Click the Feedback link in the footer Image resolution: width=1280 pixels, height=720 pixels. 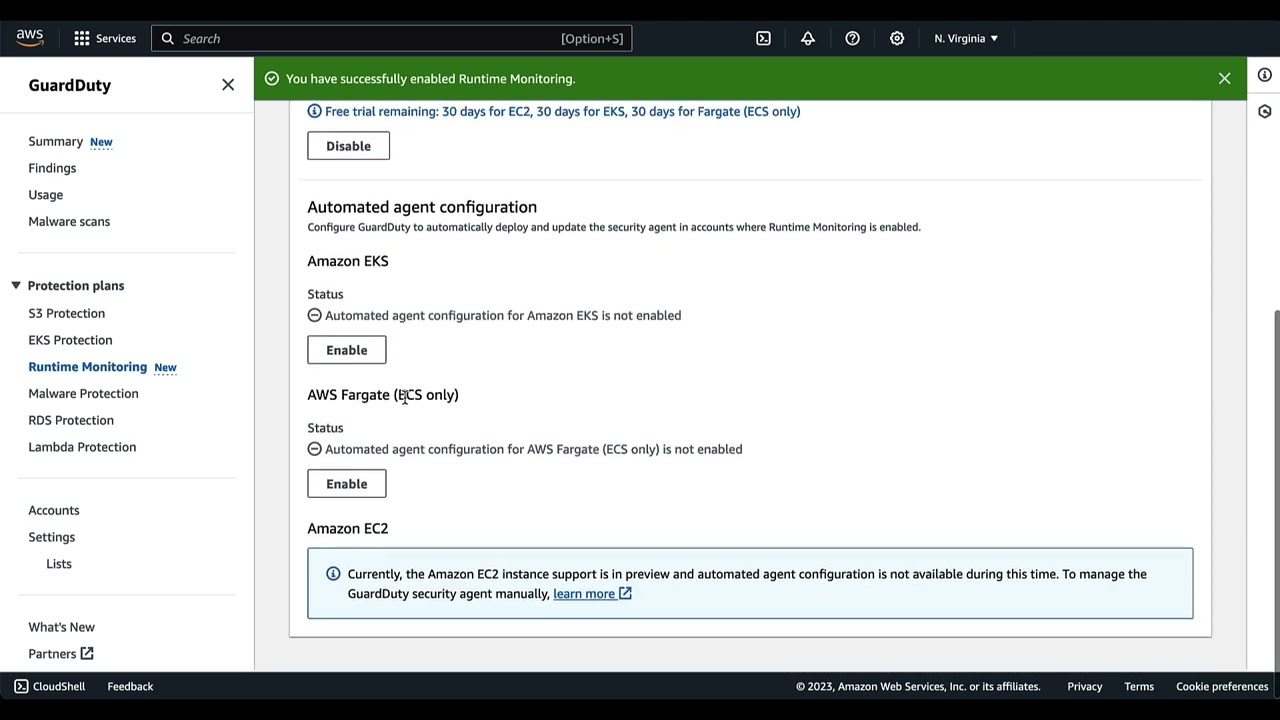pyautogui.click(x=130, y=686)
